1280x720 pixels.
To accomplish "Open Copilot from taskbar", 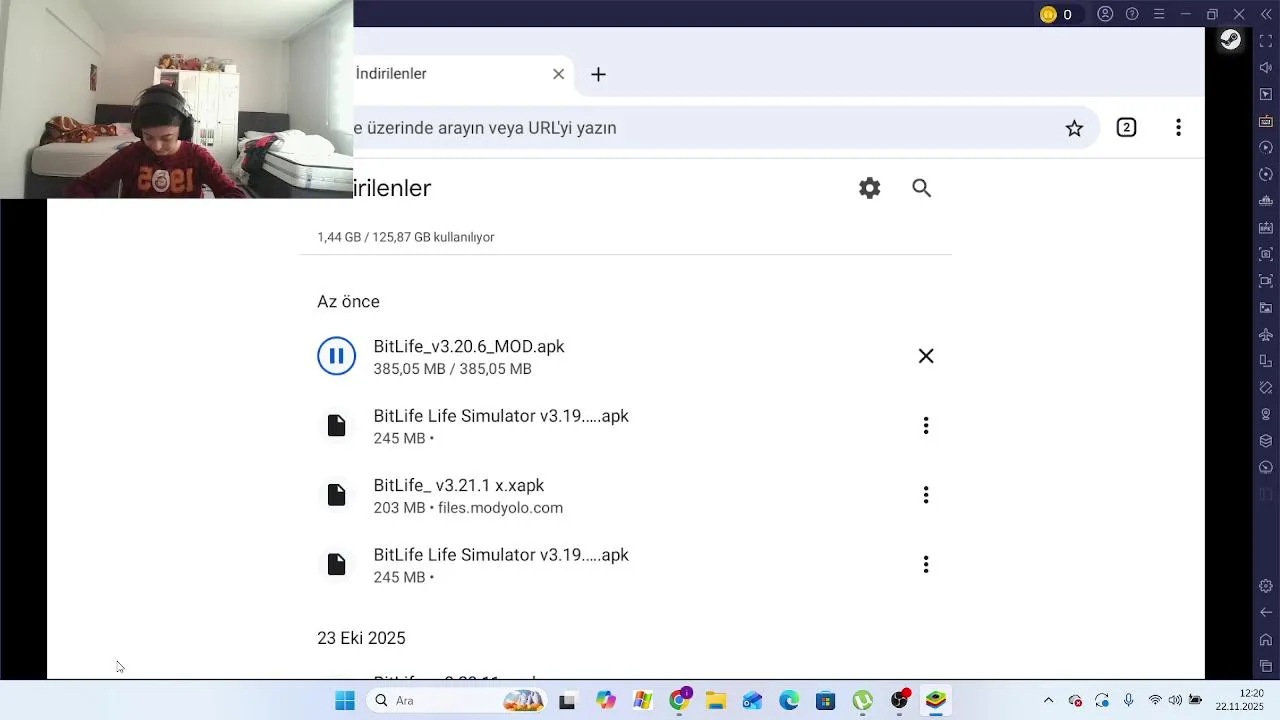I will (606, 701).
